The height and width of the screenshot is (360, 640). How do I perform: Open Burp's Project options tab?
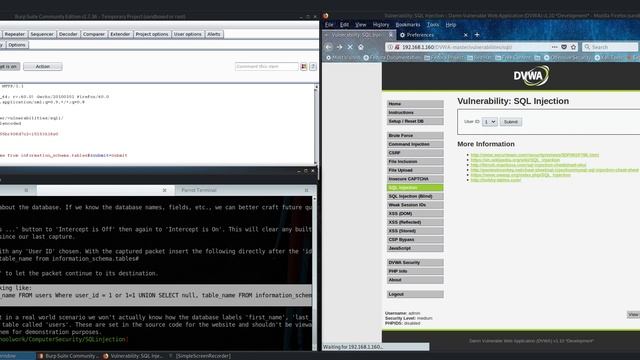click(x=152, y=34)
